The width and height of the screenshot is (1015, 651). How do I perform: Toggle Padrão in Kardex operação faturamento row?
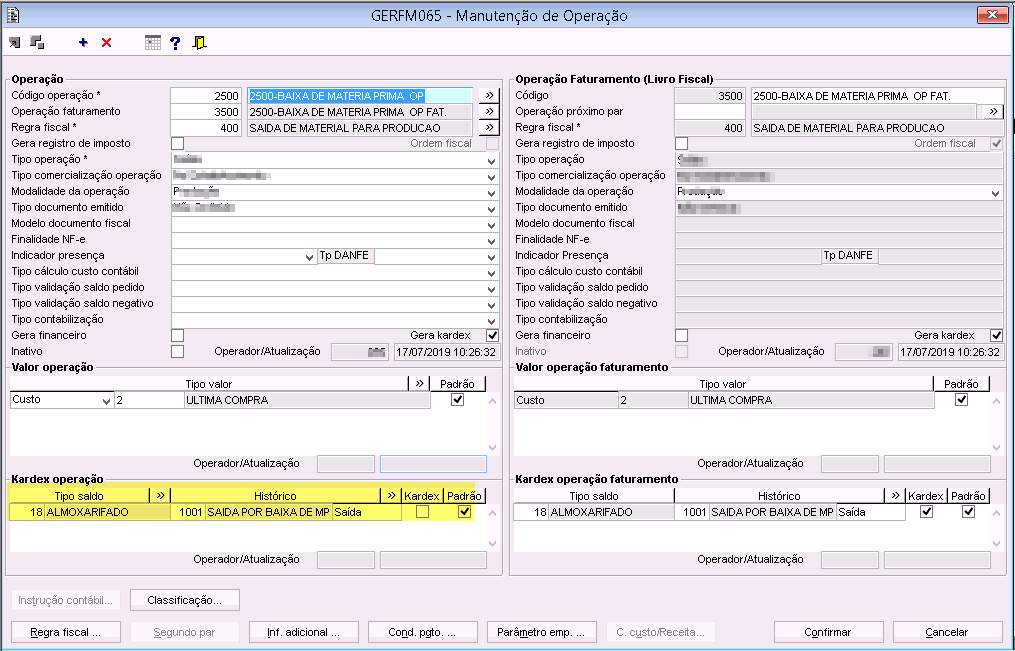(x=968, y=512)
